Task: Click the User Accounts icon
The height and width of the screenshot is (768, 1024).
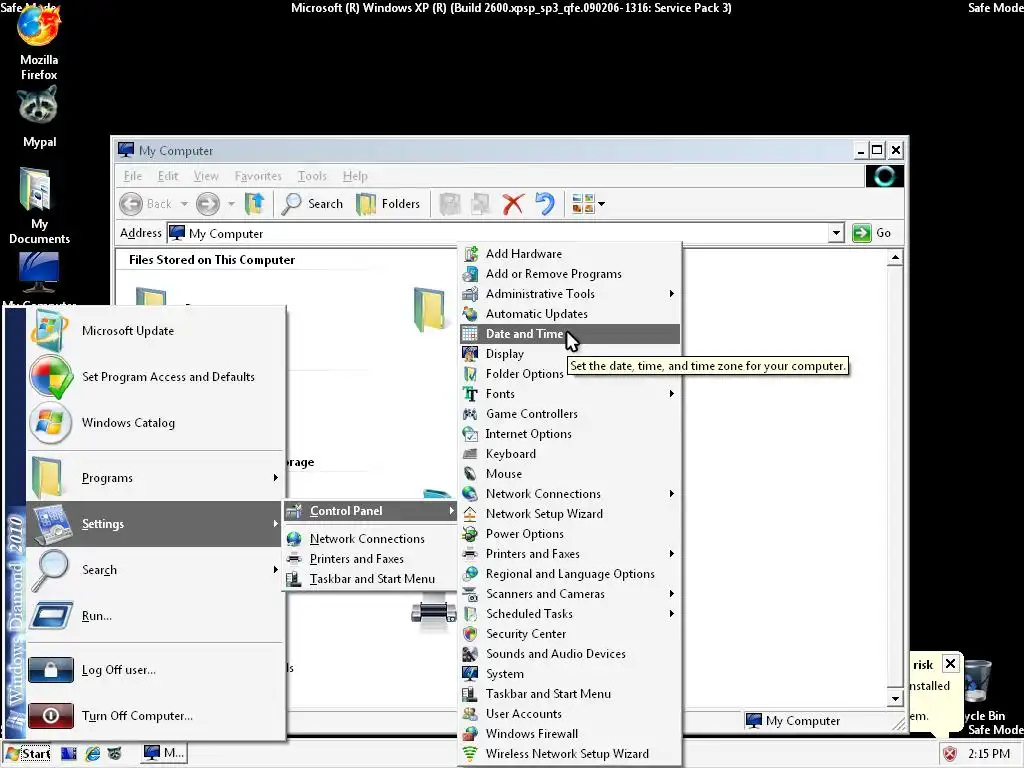Action: pos(470,714)
